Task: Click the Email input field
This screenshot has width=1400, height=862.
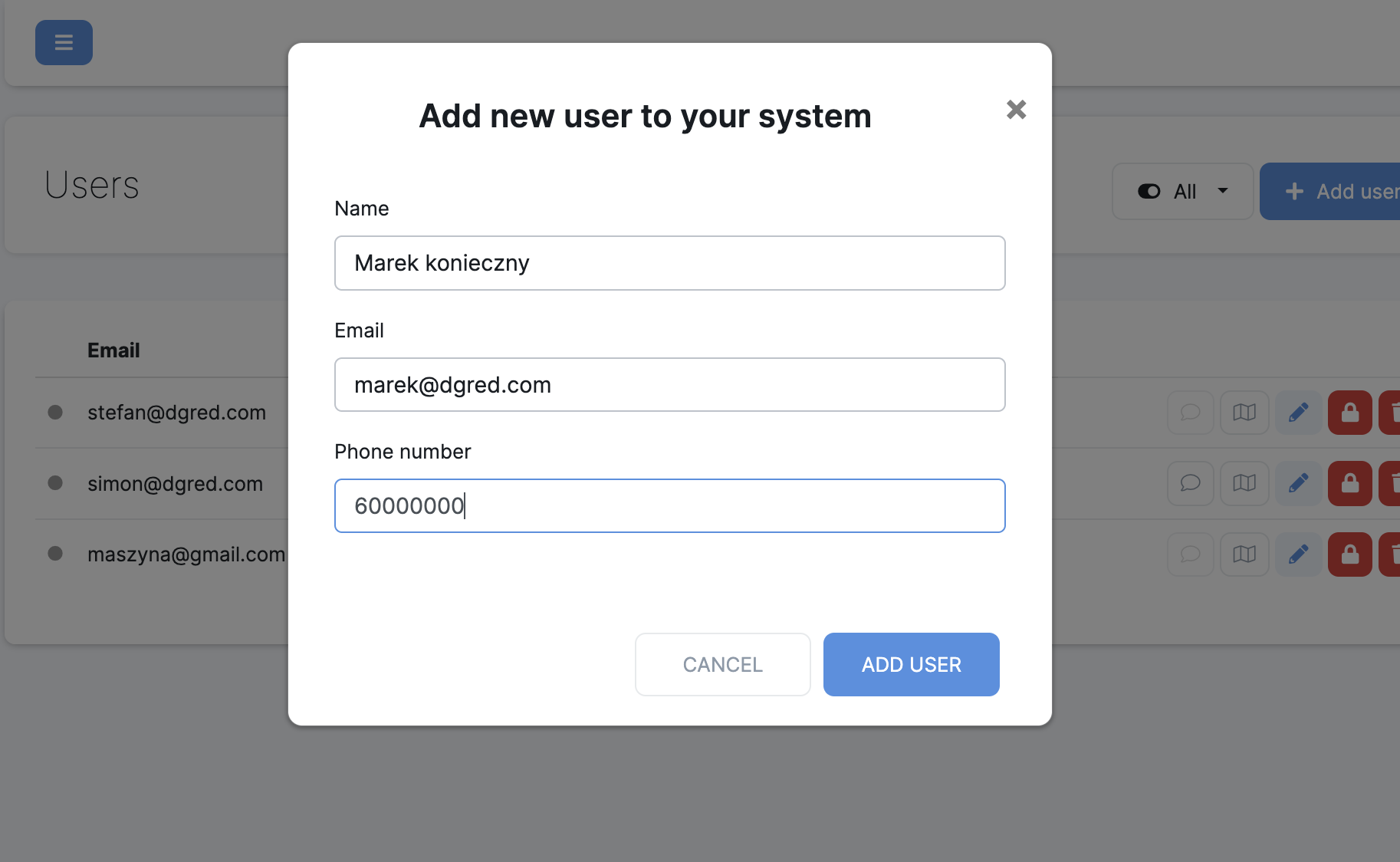Action: pyautogui.click(x=669, y=385)
